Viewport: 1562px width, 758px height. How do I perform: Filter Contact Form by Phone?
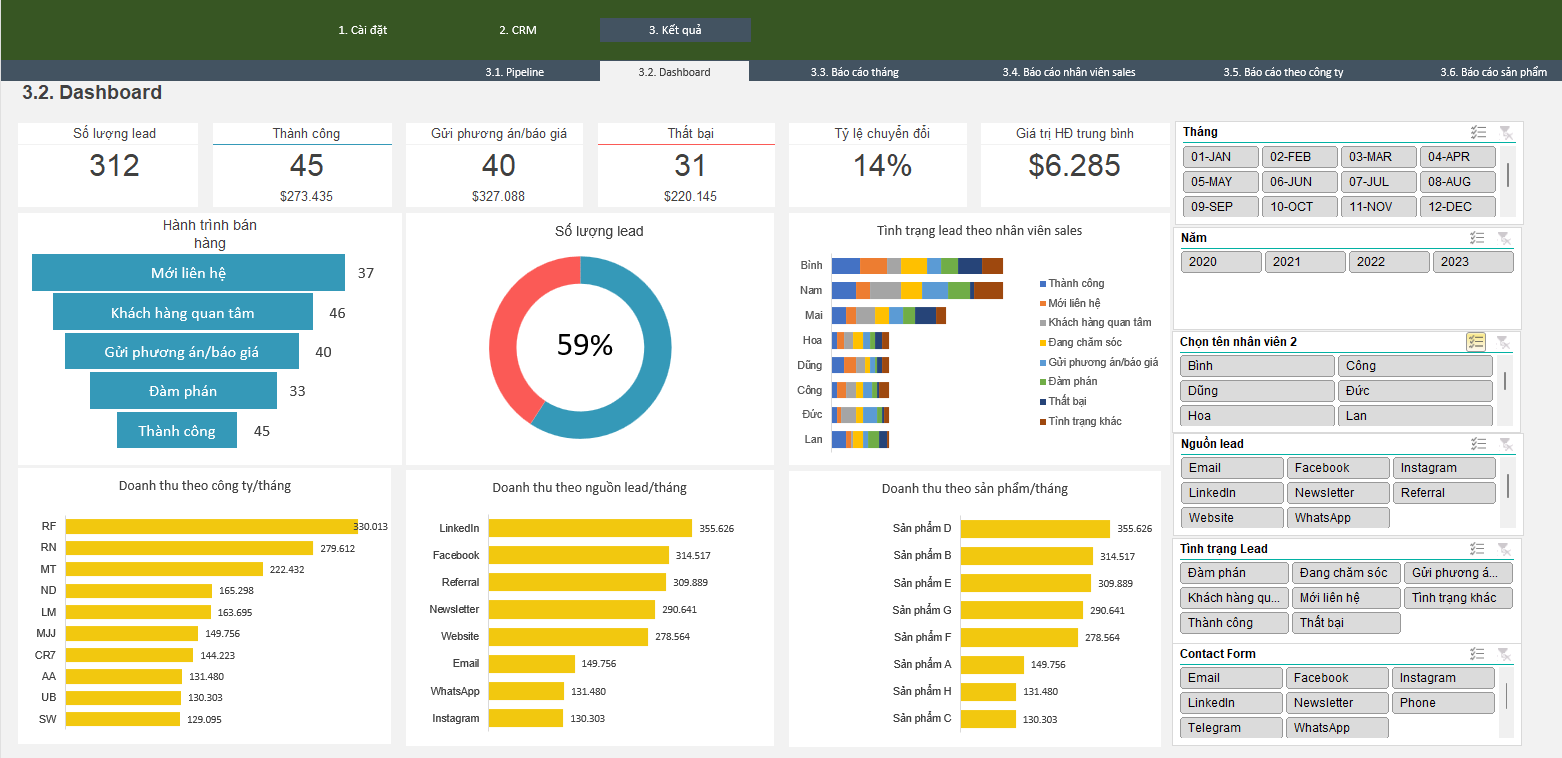(1443, 703)
